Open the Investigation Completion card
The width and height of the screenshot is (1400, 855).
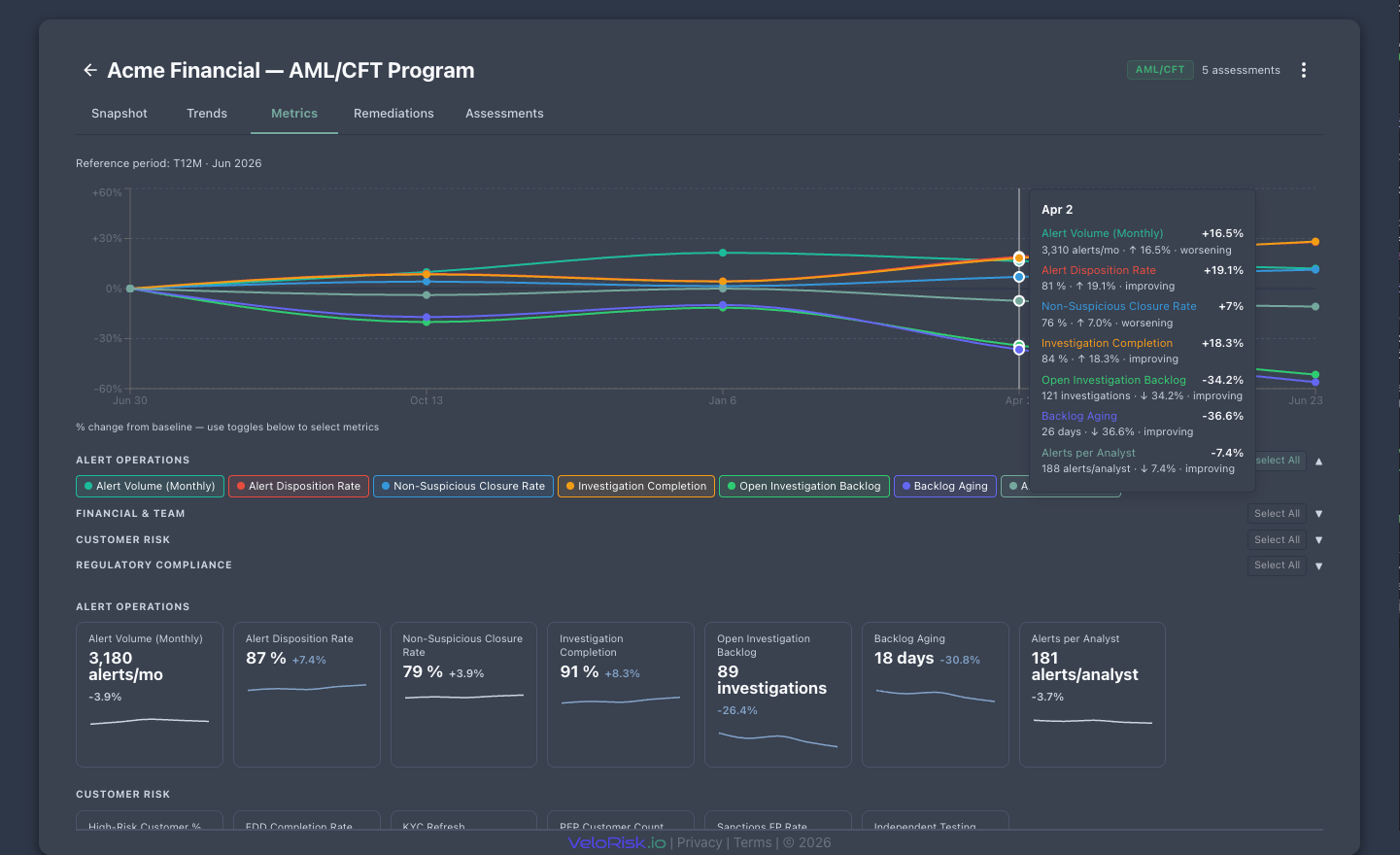(x=621, y=695)
